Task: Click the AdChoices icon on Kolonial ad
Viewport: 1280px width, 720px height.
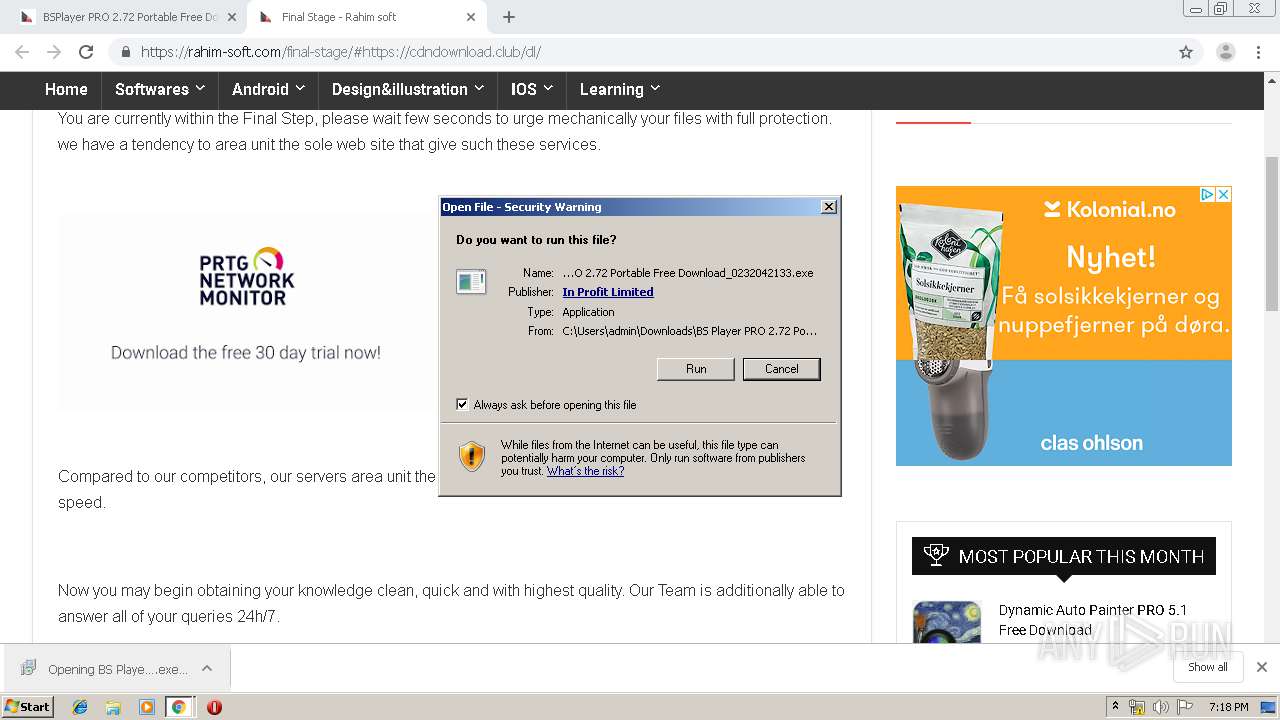Action: [1207, 194]
